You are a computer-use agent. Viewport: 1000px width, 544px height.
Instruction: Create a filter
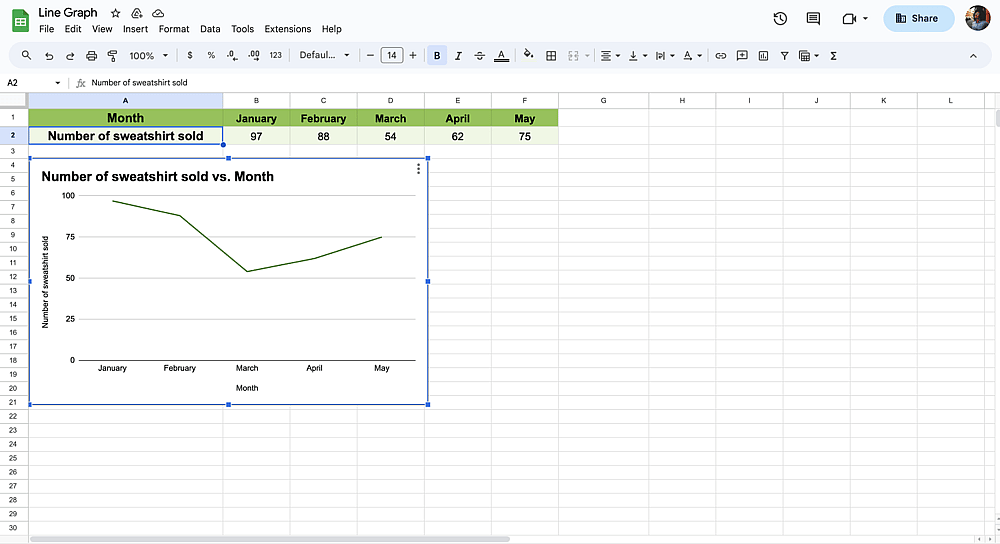pos(784,56)
